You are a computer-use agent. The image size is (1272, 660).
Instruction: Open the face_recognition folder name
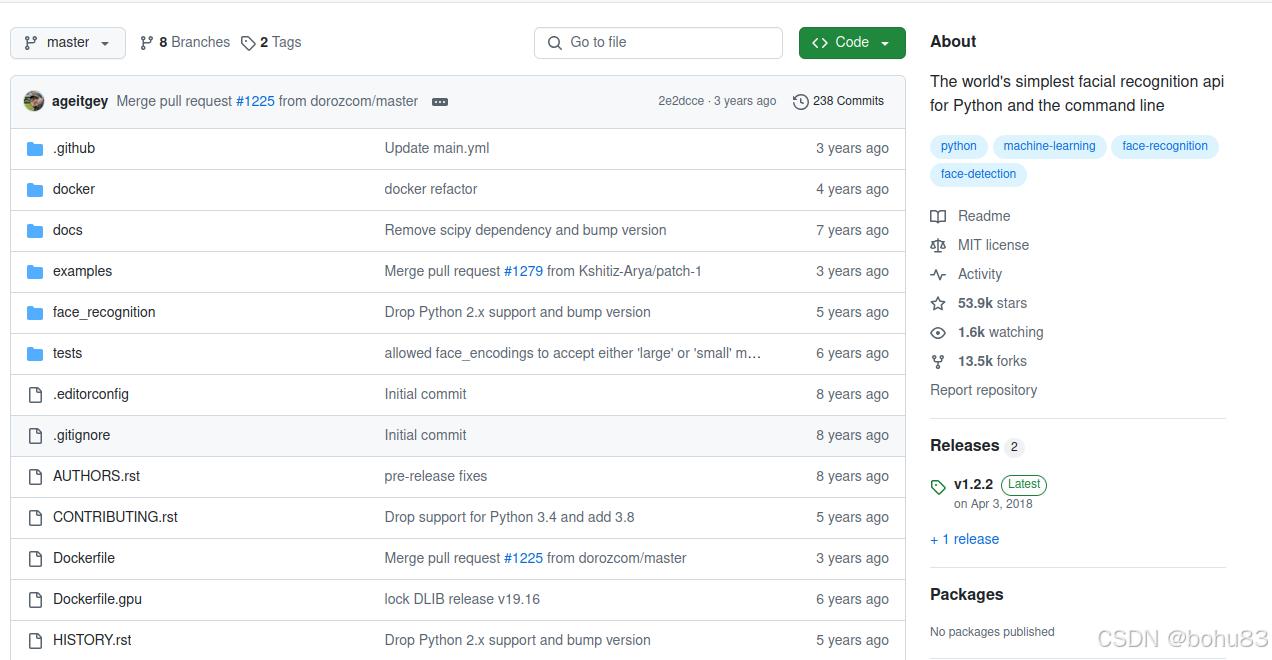(104, 312)
